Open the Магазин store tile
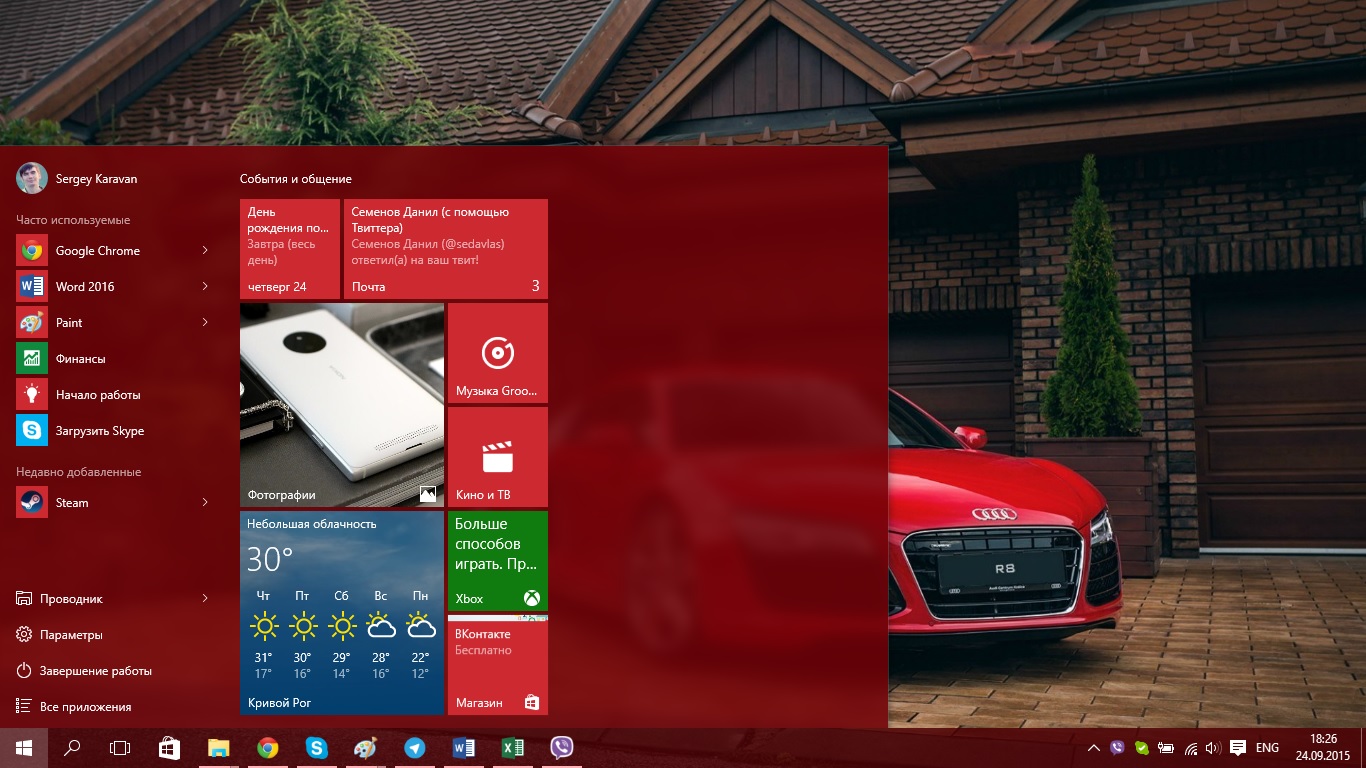 click(498, 665)
